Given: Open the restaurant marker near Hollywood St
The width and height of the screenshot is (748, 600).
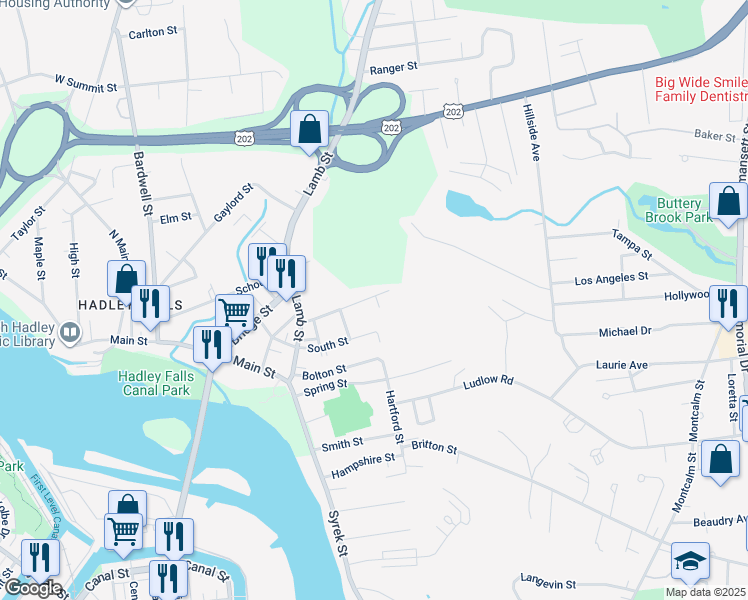Looking at the screenshot, I should 728,304.
